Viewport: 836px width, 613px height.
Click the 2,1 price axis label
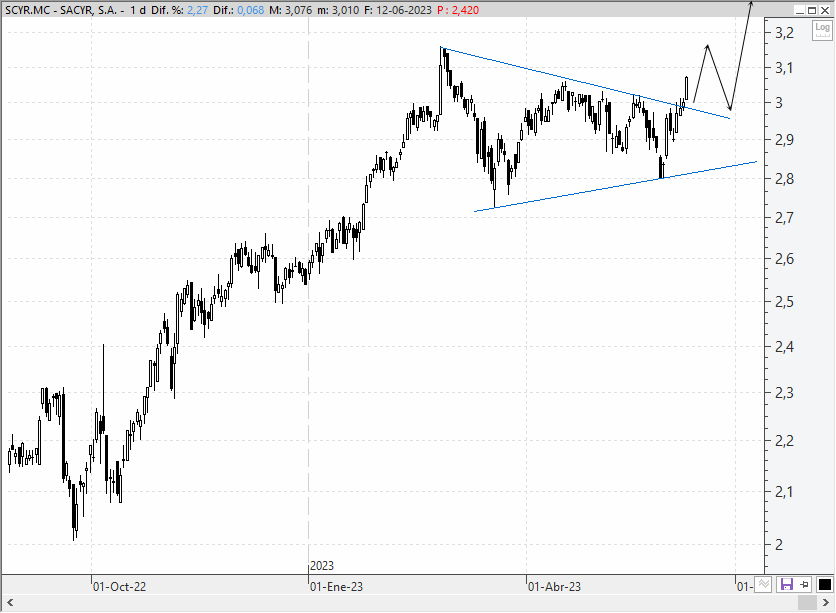coord(784,491)
